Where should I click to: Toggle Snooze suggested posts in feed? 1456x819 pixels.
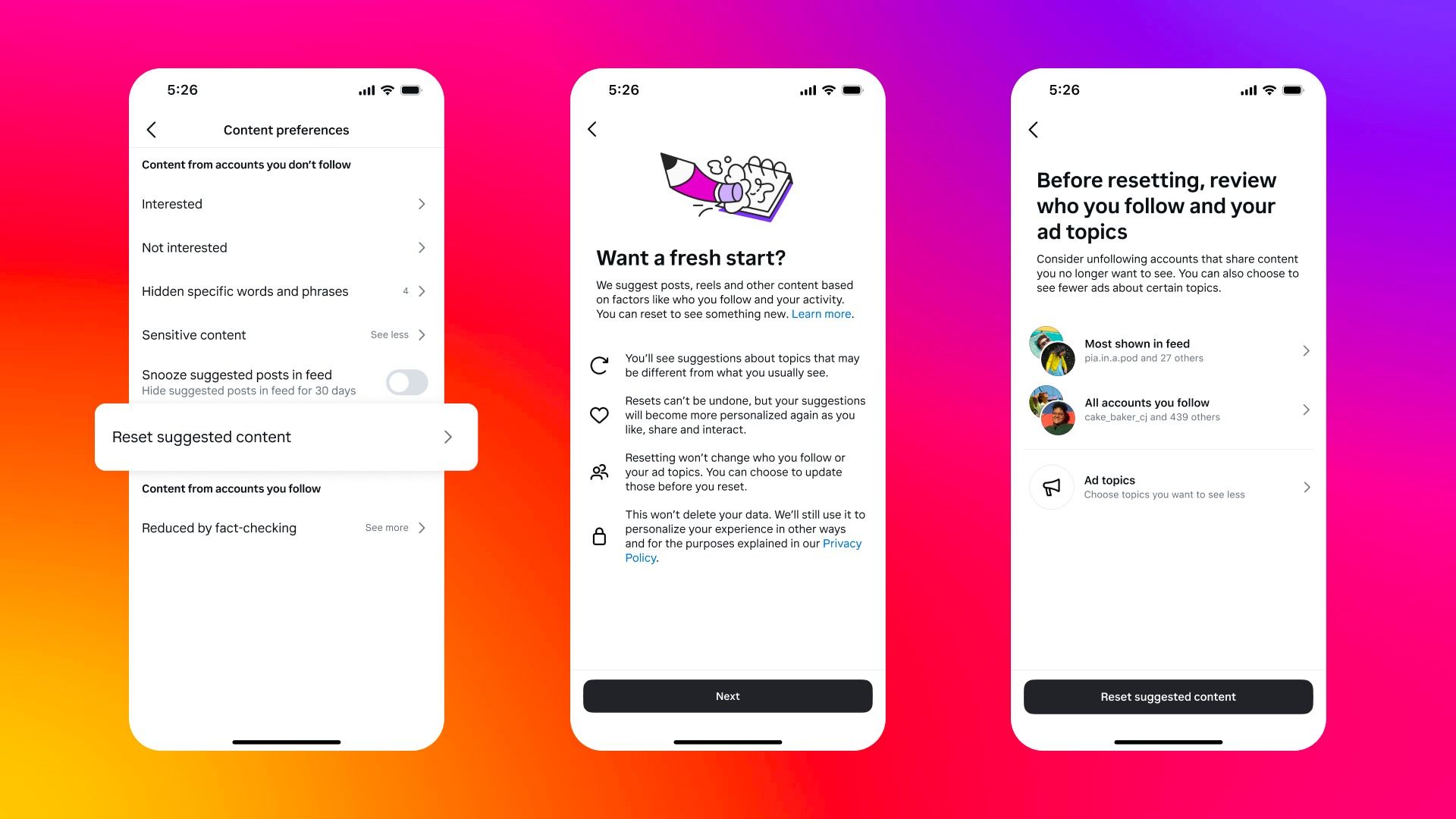point(407,380)
